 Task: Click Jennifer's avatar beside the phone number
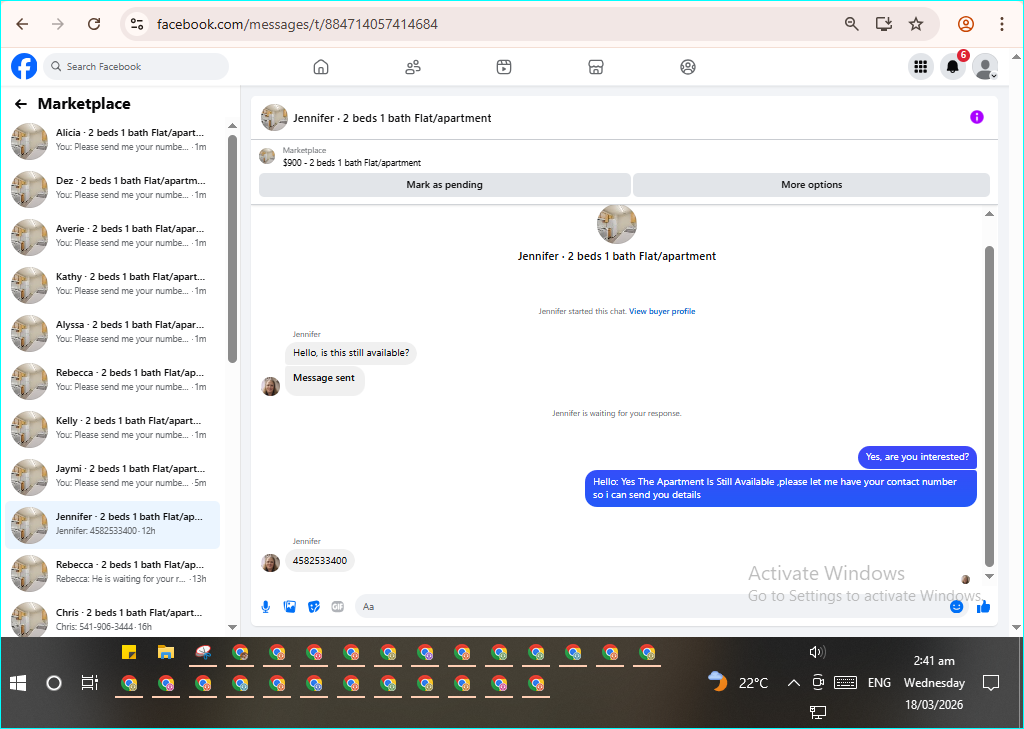(x=270, y=562)
